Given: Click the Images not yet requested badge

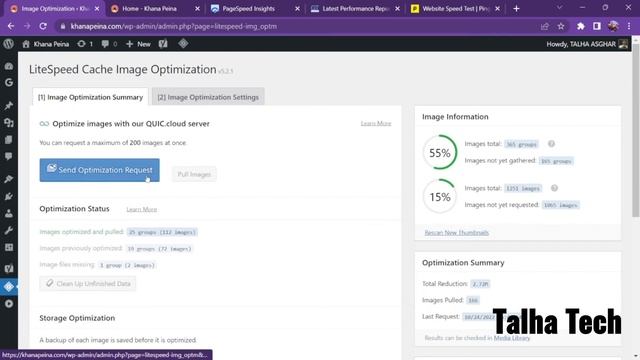Looking at the screenshot, I should [x=560, y=205].
